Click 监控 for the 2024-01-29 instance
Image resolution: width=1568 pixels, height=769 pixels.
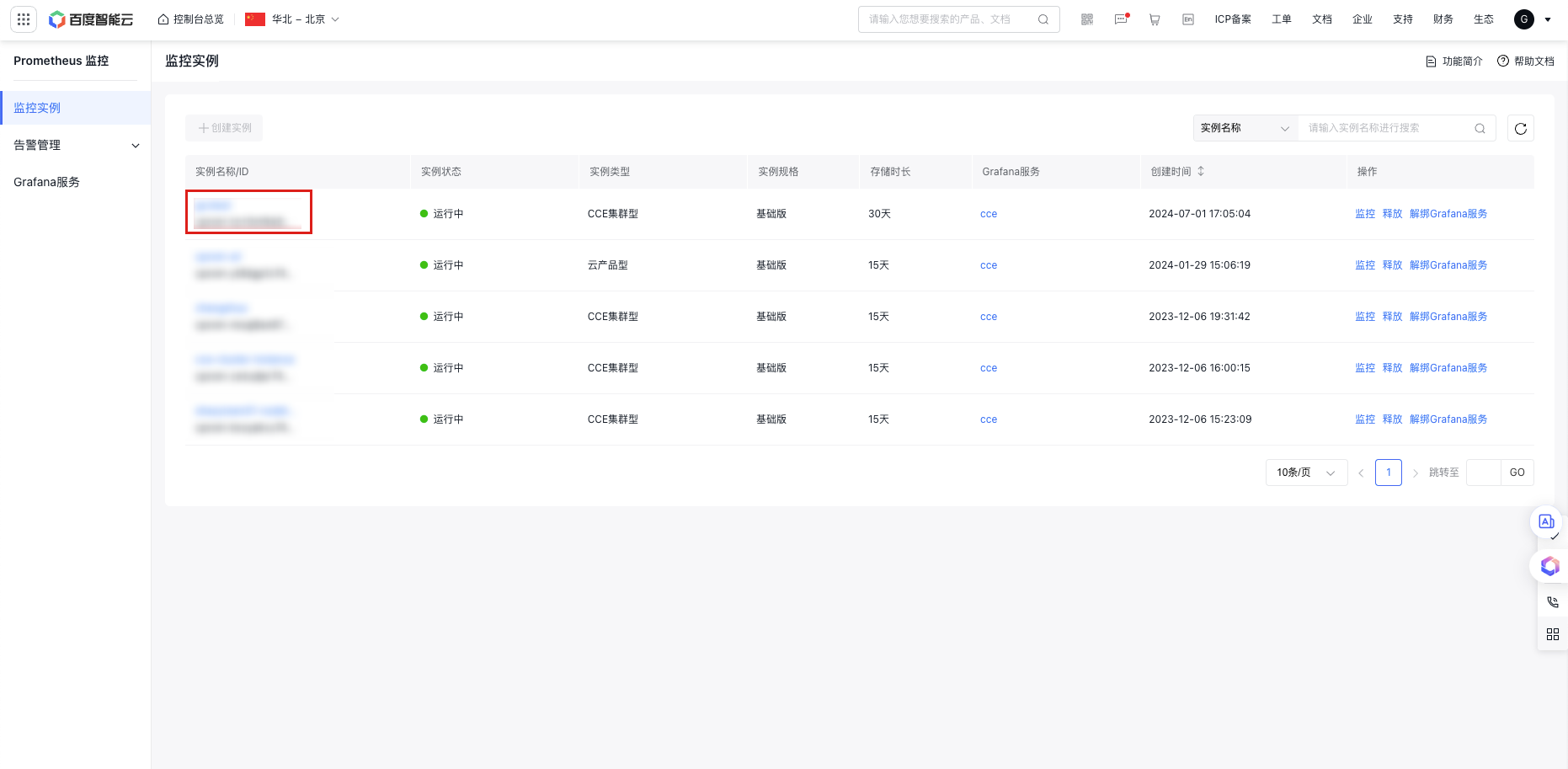[x=1365, y=265]
